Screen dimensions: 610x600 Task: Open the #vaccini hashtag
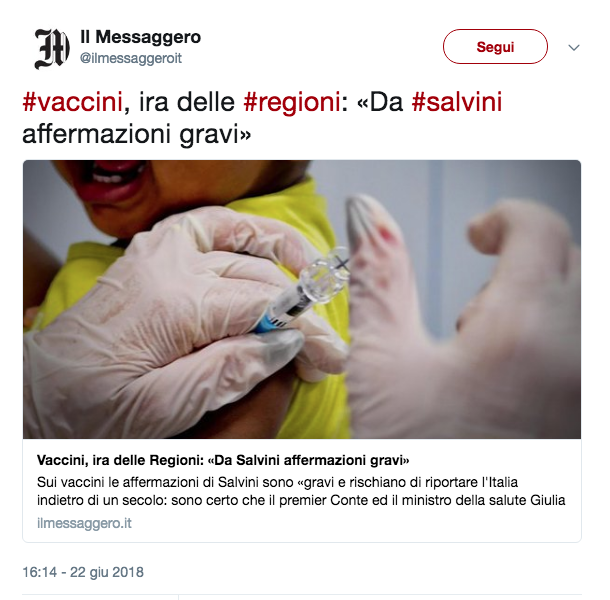[x=73, y=102]
